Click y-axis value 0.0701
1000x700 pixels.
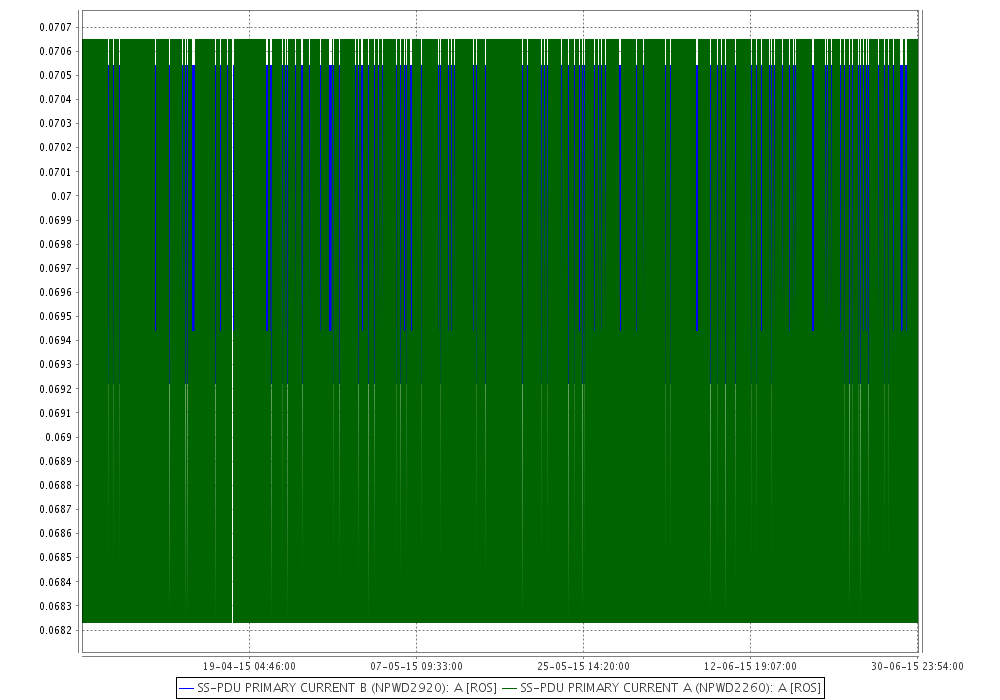[55, 172]
